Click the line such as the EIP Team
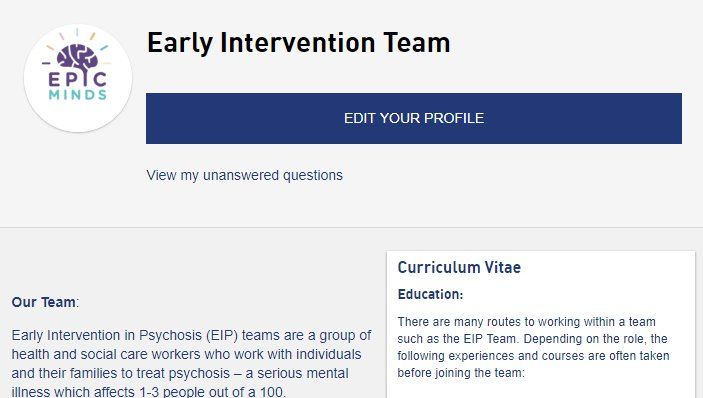 point(532,339)
